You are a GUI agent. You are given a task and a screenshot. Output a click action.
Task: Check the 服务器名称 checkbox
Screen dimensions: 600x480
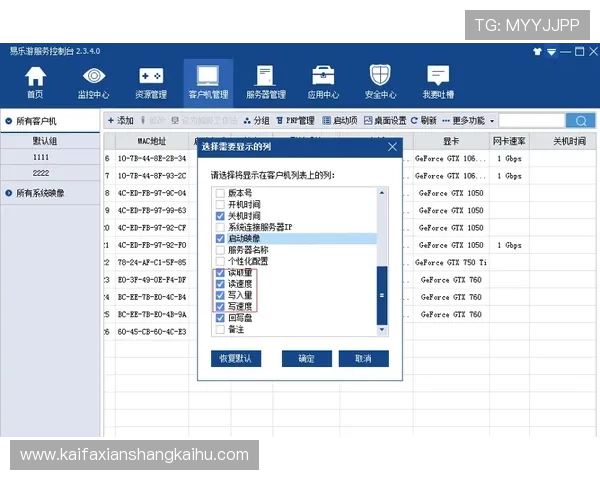tap(220, 250)
